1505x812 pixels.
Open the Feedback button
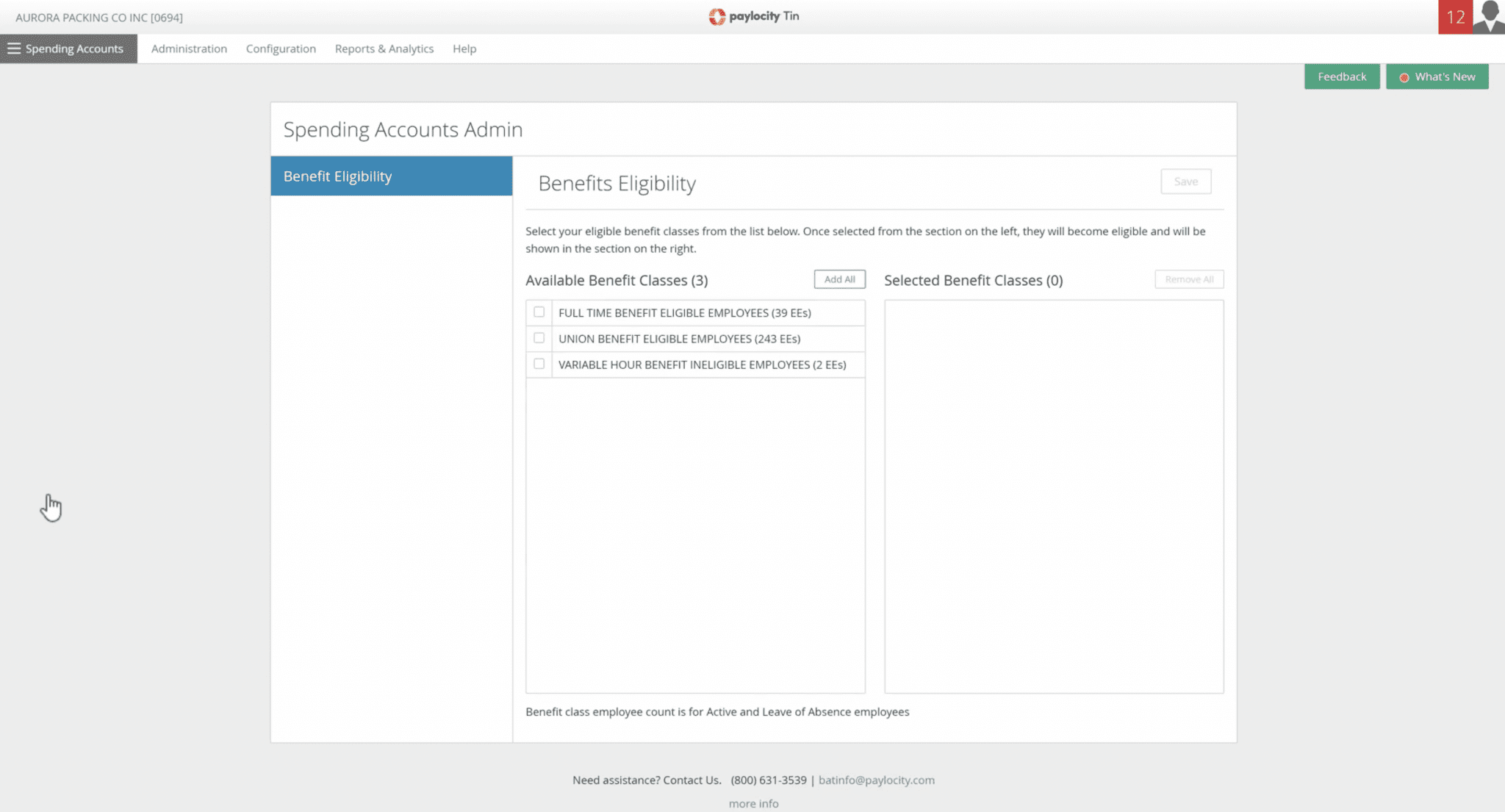[x=1341, y=76]
